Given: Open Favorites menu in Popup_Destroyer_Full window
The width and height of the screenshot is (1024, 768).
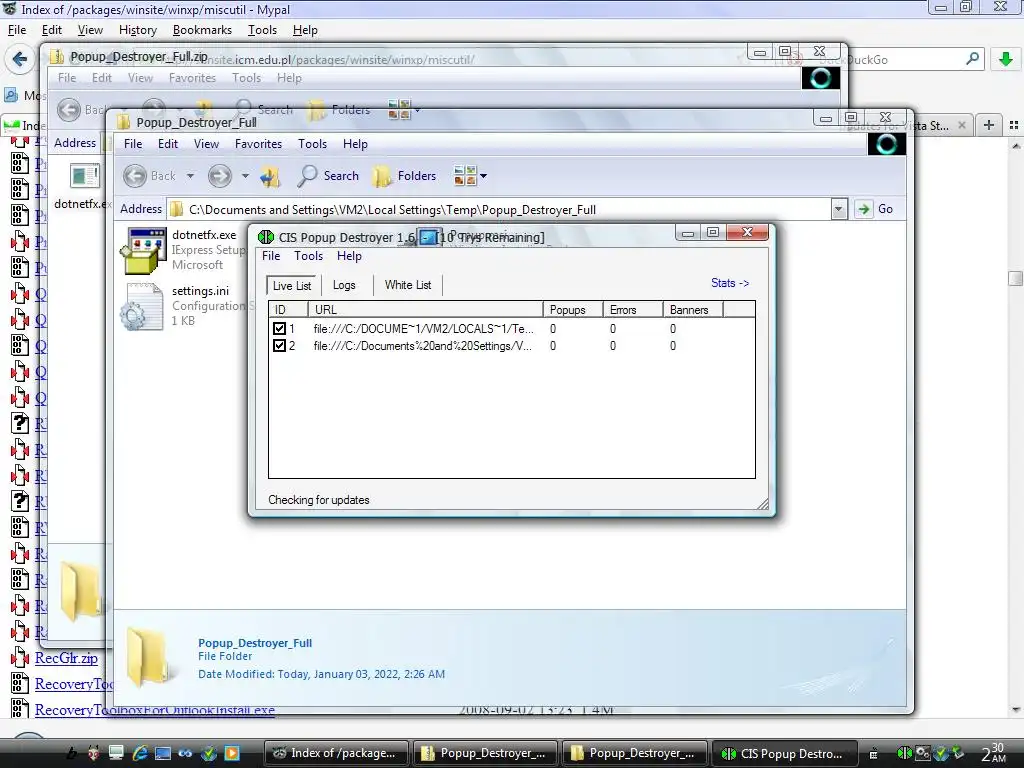Looking at the screenshot, I should click(x=258, y=144).
